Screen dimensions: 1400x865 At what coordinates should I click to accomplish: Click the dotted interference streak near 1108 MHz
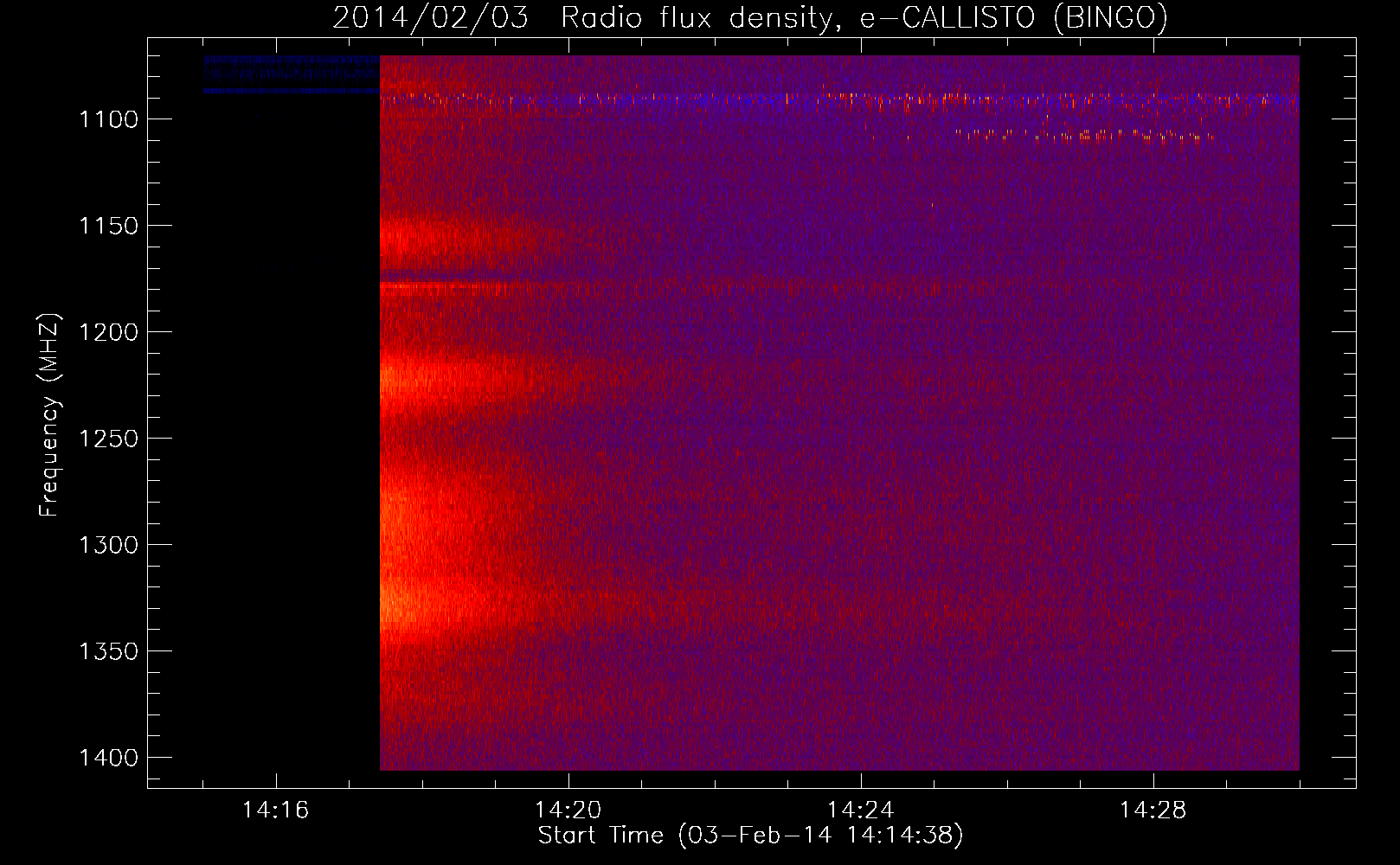tap(1086, 135)
